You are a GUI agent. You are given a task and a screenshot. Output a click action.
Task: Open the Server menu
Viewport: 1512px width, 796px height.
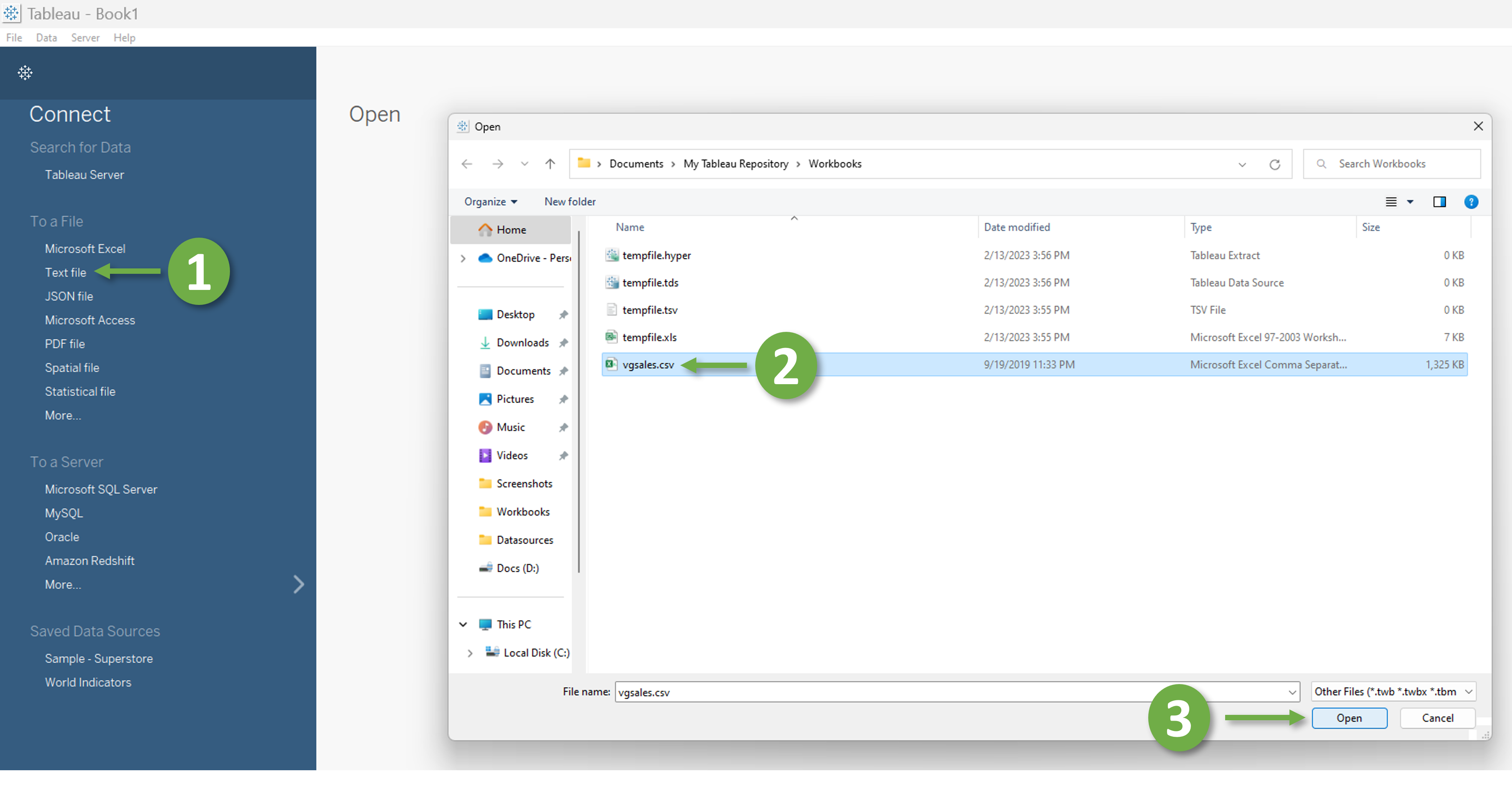tap(85, 38)
